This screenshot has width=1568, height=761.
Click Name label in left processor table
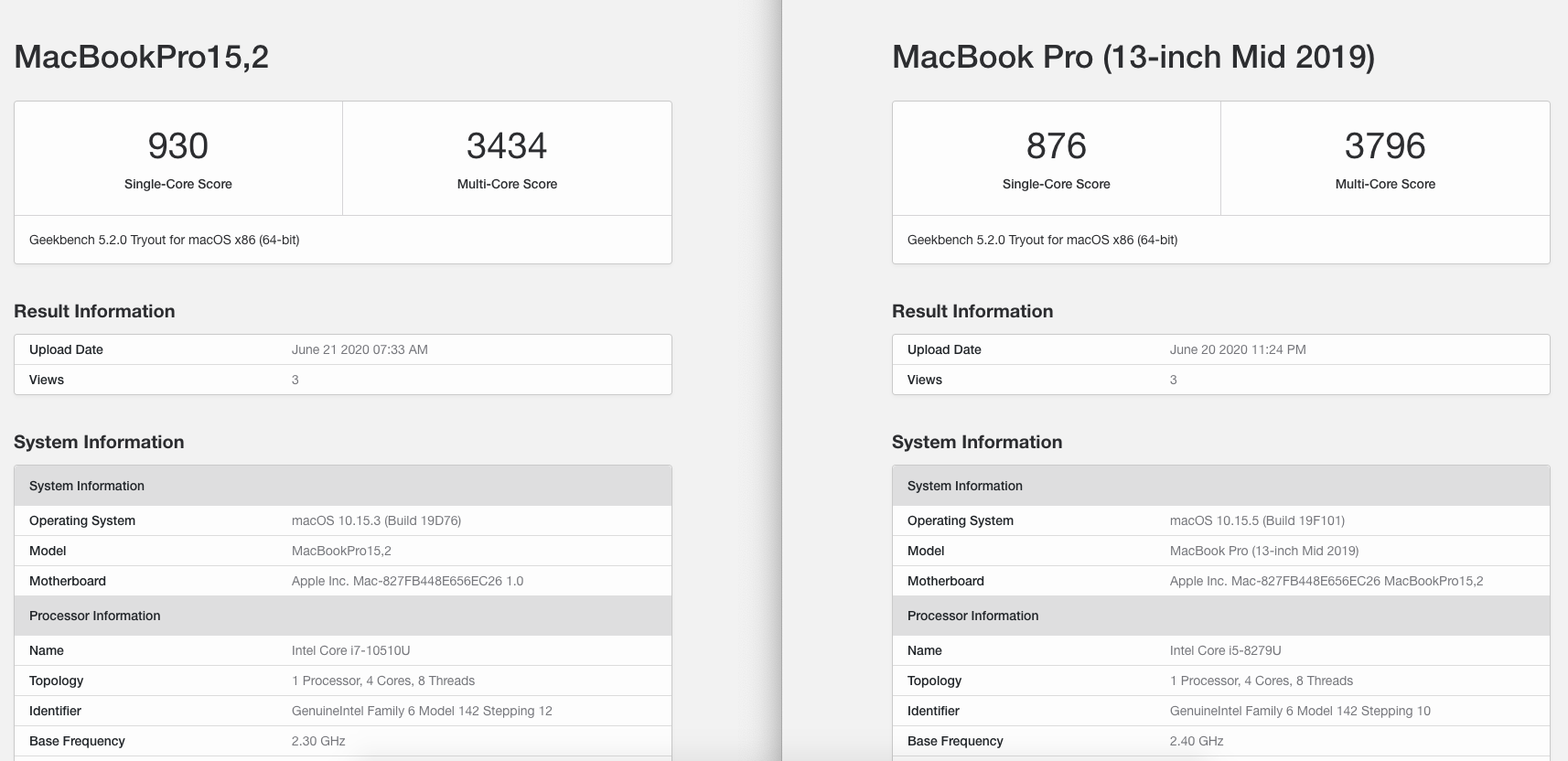(x=47, y=650)
